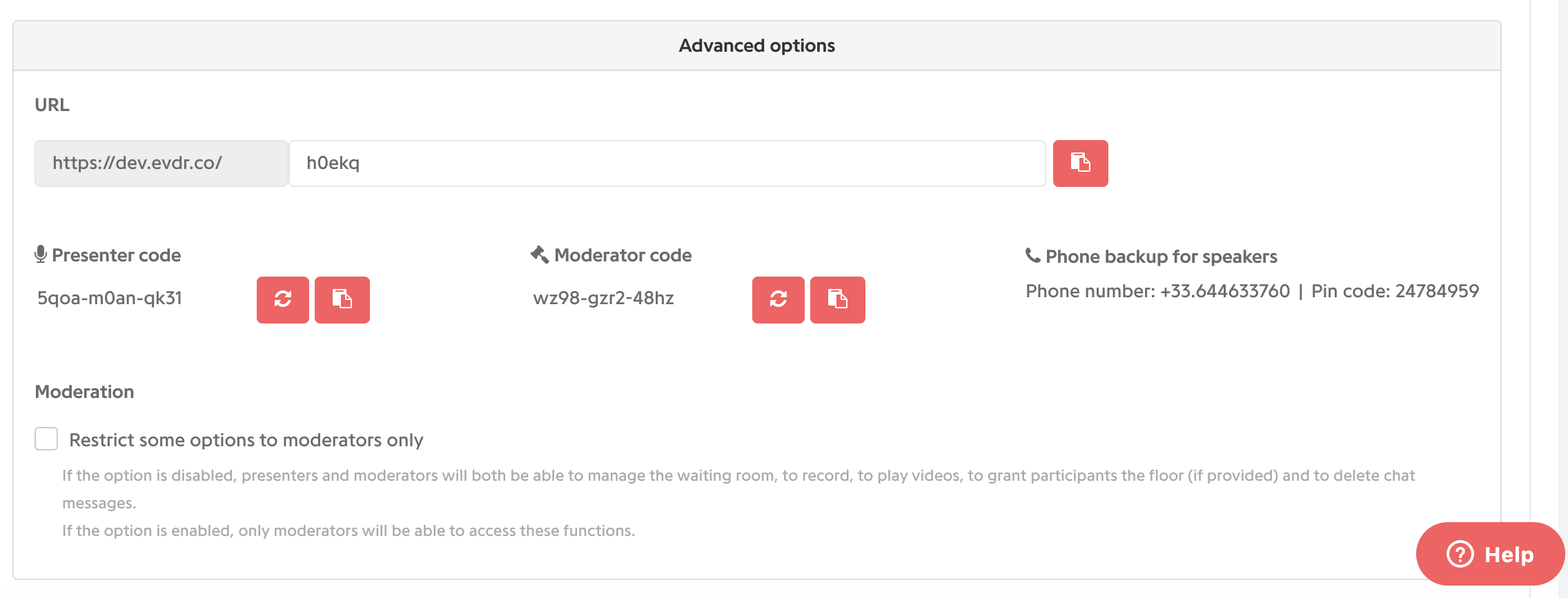Click the gavel icon beside Moderator code

pyautogui.click(x=540, y=255)
